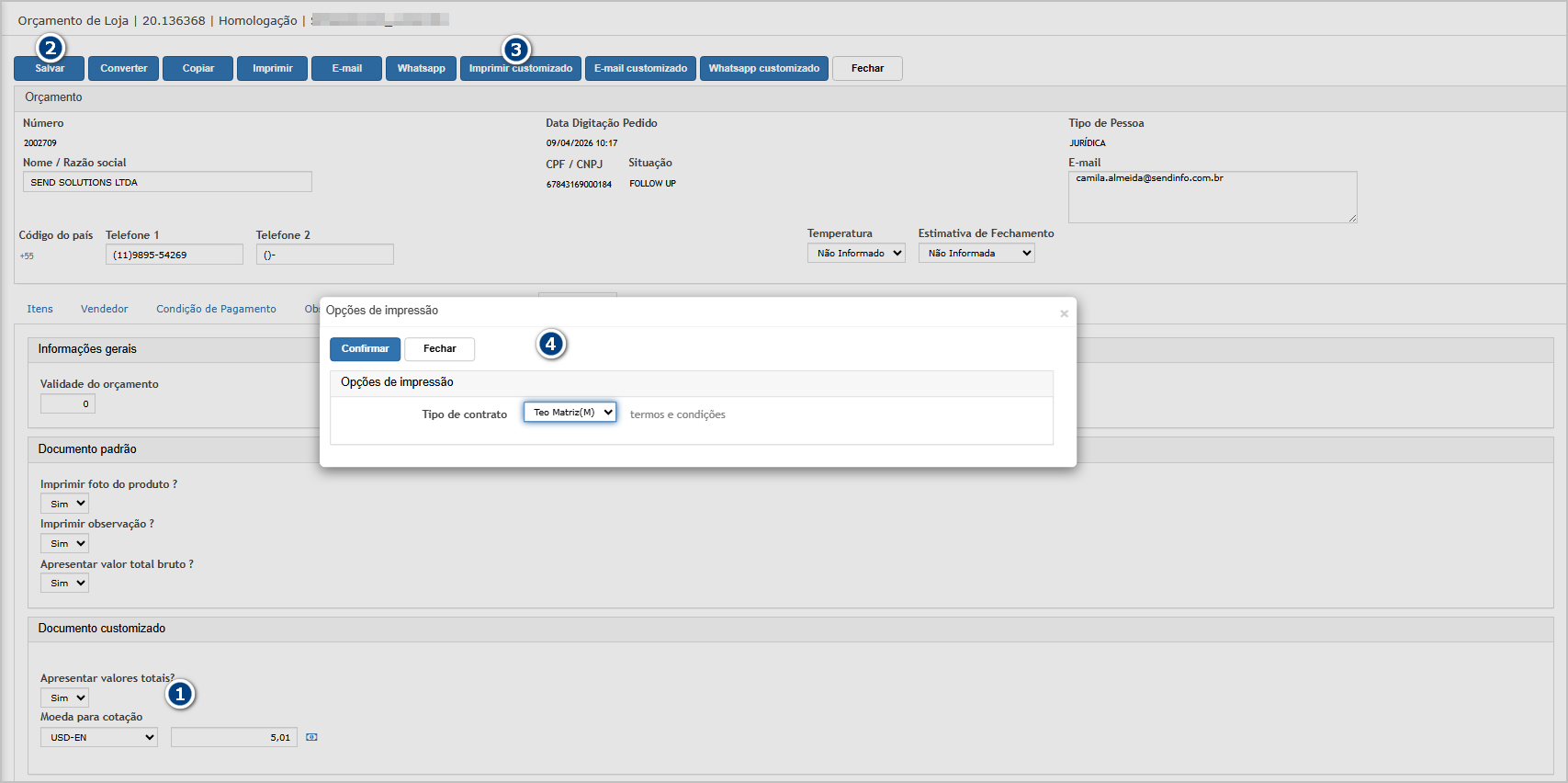
Task: Open the Tipo de contrato dropdown
Action: pos(570,413)
